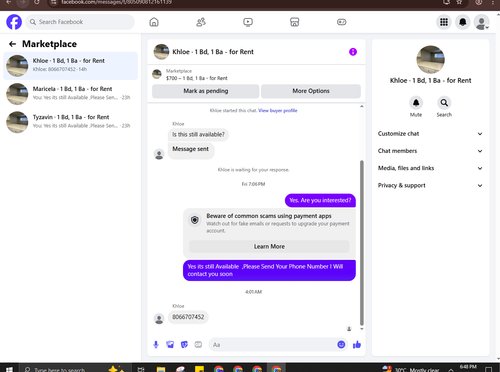
Task: Bookmark this page with the star icon
Action: pos(459,2)
